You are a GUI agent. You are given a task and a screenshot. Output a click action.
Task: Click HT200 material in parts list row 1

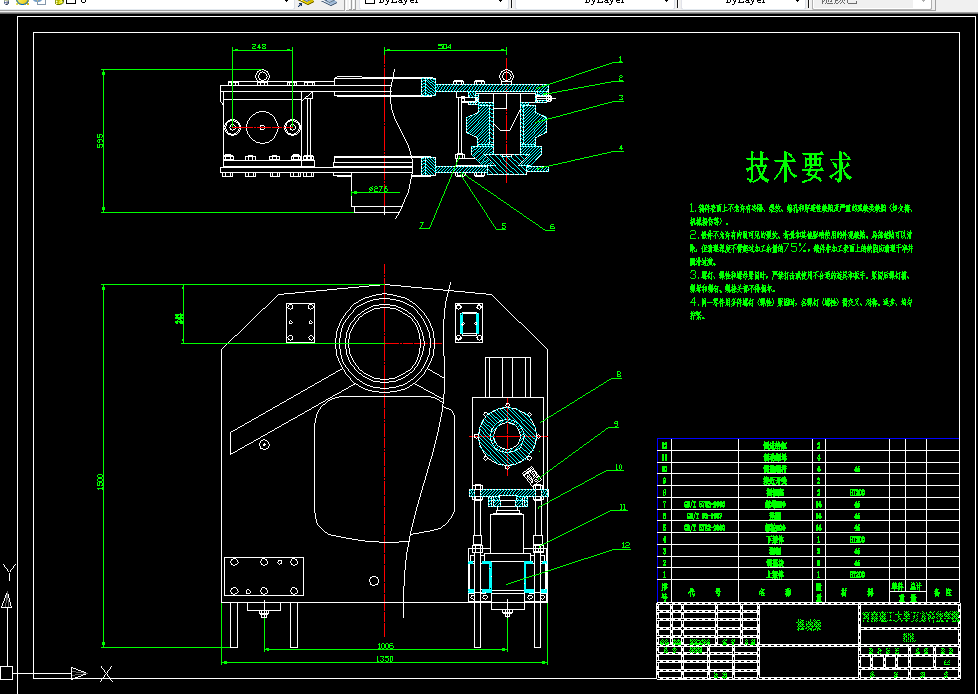(857, 575)
